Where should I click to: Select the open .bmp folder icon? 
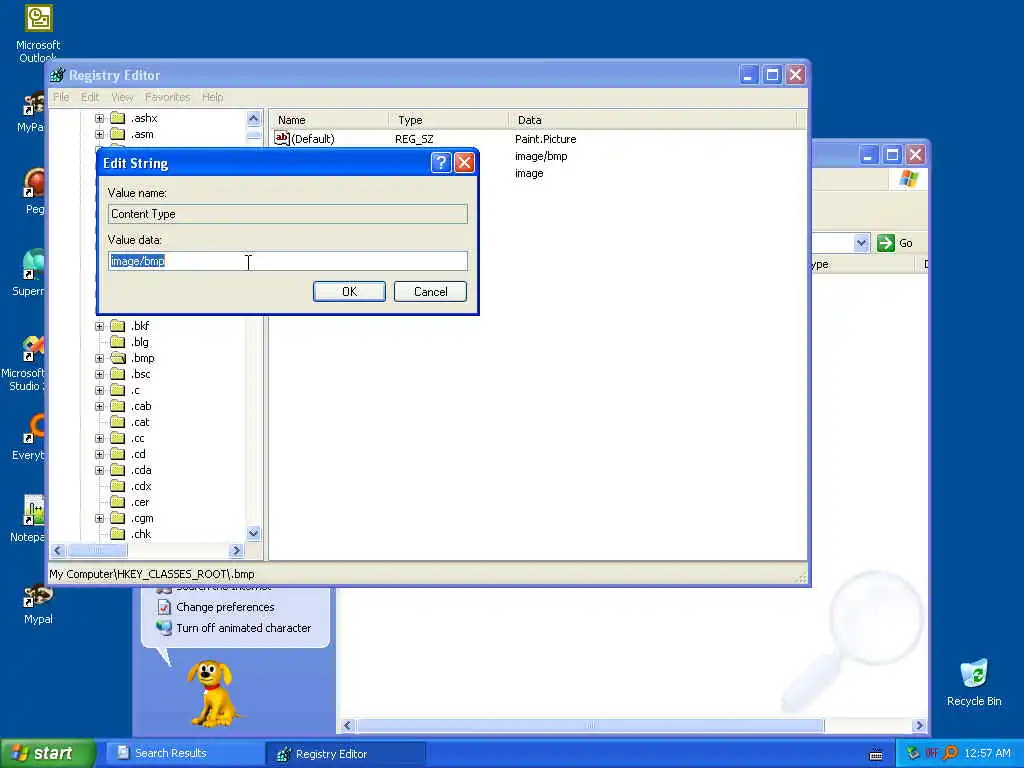(118, 358)
